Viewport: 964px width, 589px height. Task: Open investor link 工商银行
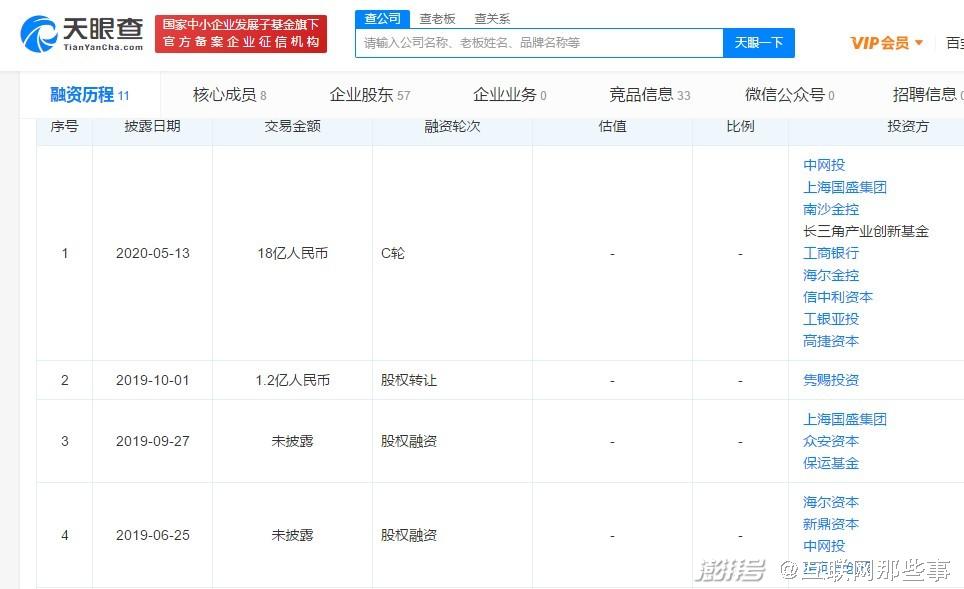point(831,253)
